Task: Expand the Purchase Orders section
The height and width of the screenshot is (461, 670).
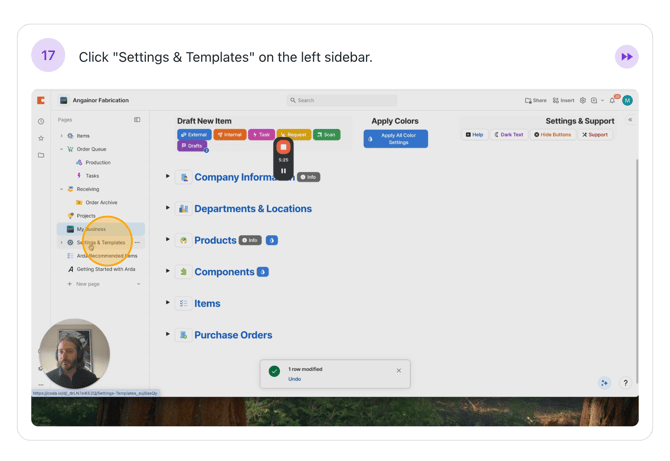Action: click(x=168, y=334)
